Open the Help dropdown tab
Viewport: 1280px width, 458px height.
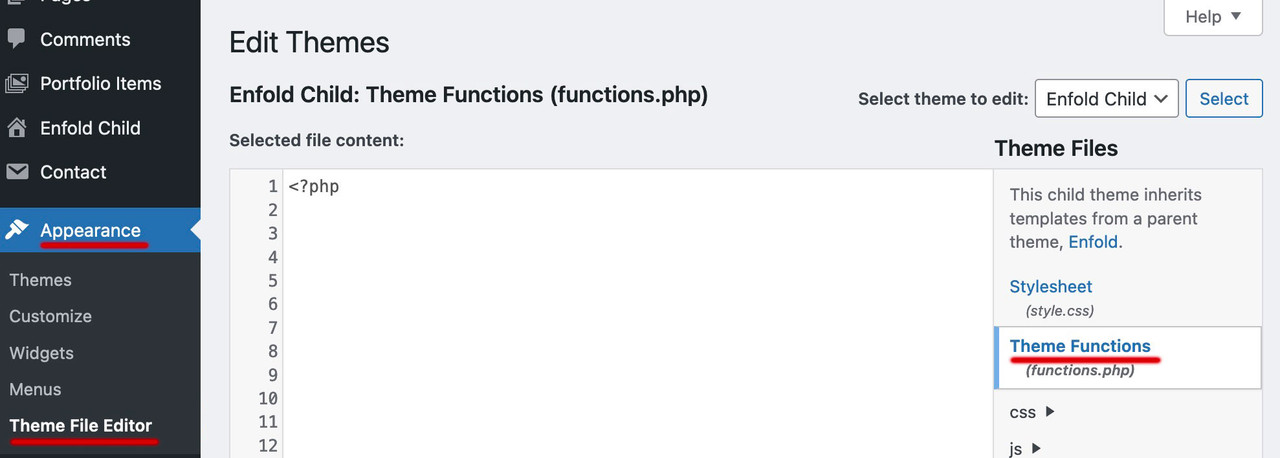1213,17
